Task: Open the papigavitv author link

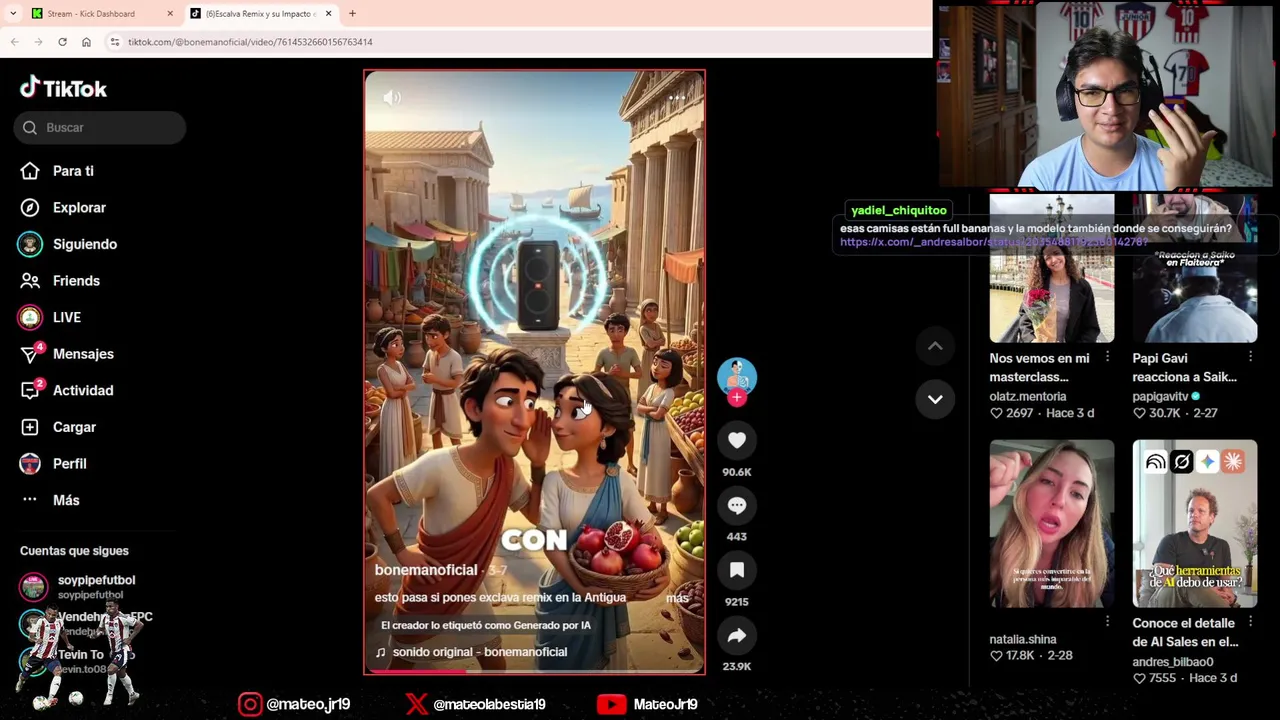Action: (1160, 396)
